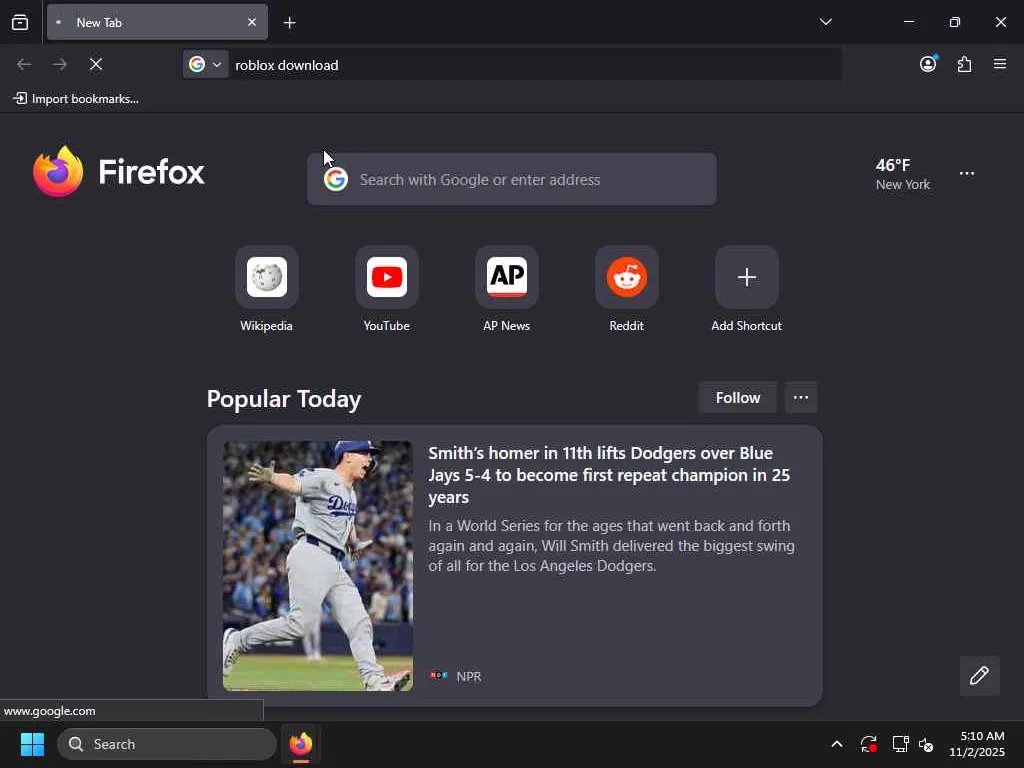Click the sync update tray icon
1024x768 pixels.
click(x=869, y=744)
